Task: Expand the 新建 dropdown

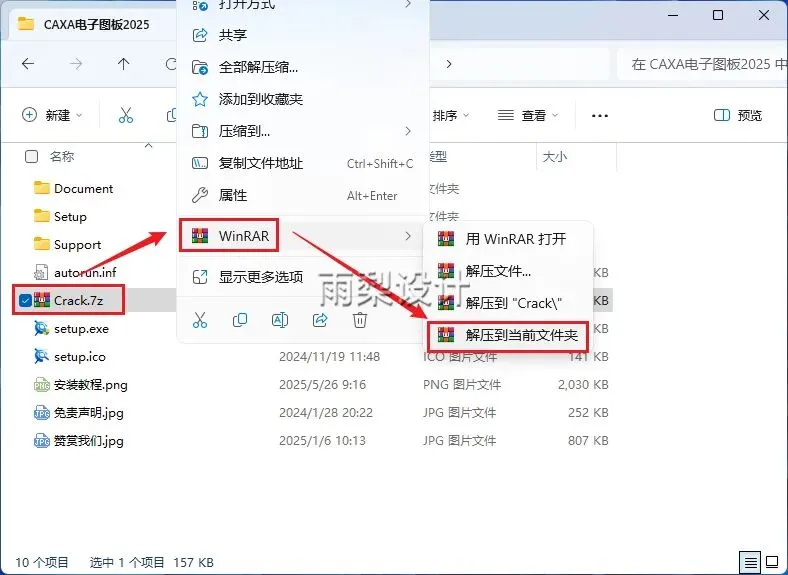Action: coord(52,115)
